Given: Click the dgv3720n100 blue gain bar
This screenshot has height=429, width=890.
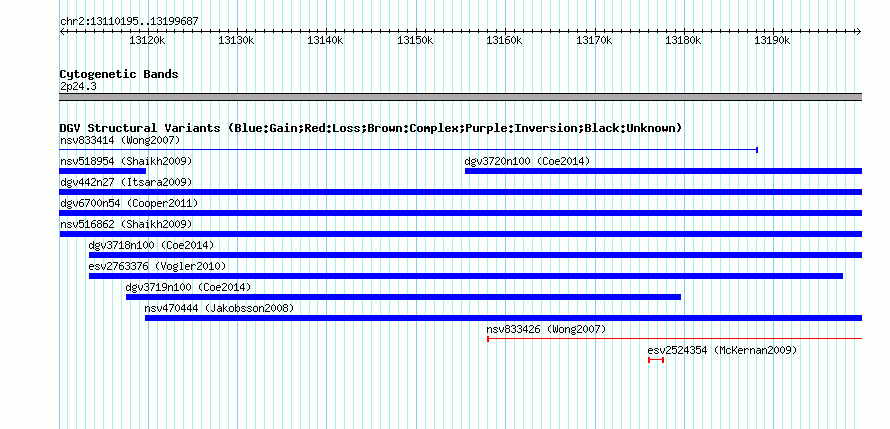Looking at the screenshot, I should [x=664, y=171].
